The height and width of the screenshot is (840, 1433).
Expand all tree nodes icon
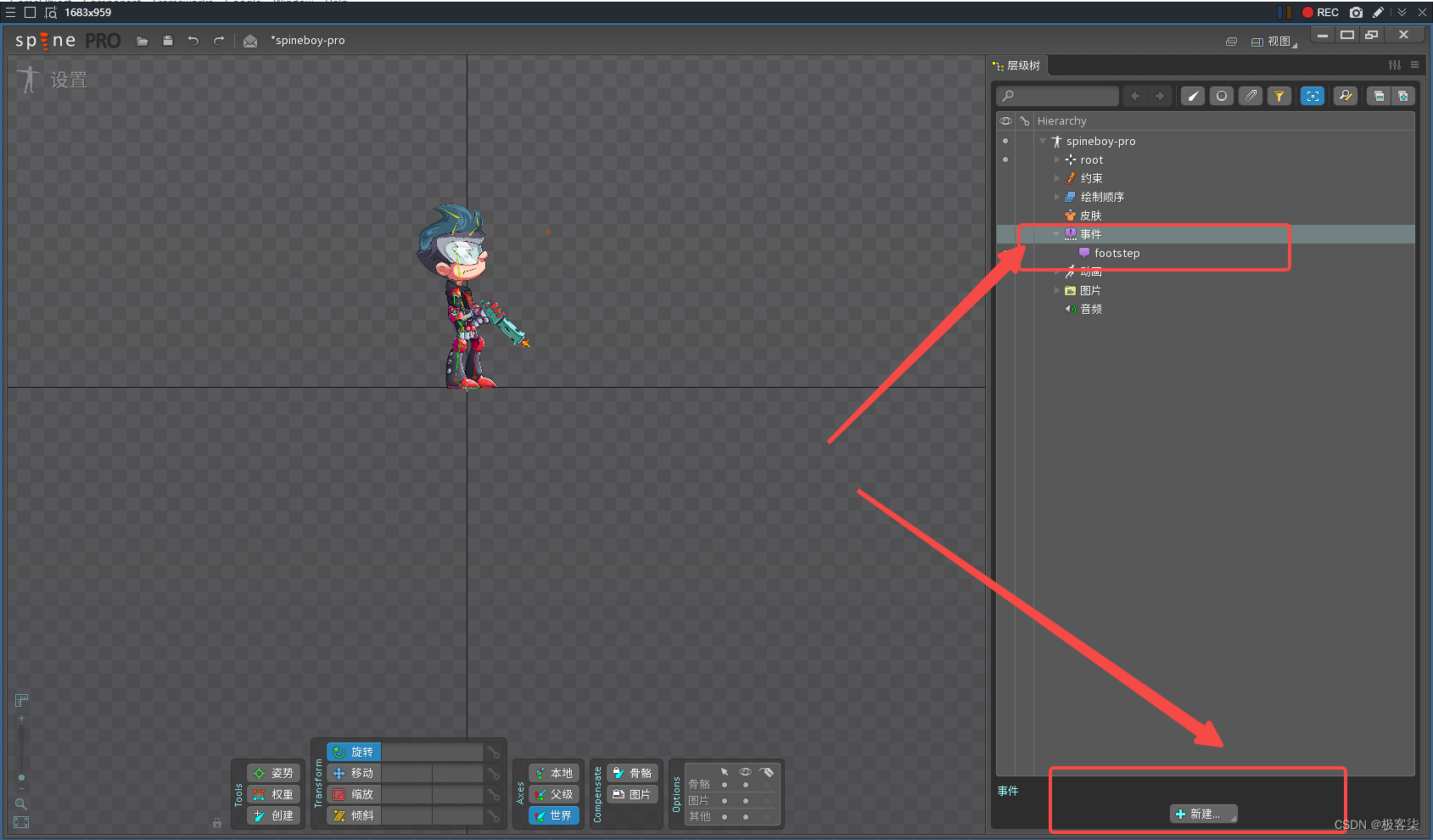pos(1402,96)
